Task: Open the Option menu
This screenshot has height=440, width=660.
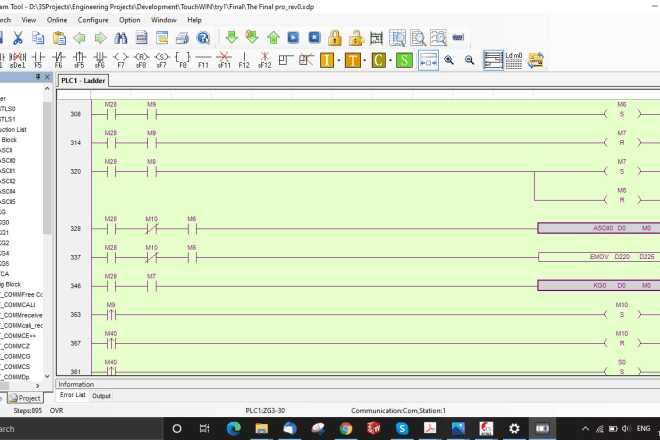Action: (130, 20)
